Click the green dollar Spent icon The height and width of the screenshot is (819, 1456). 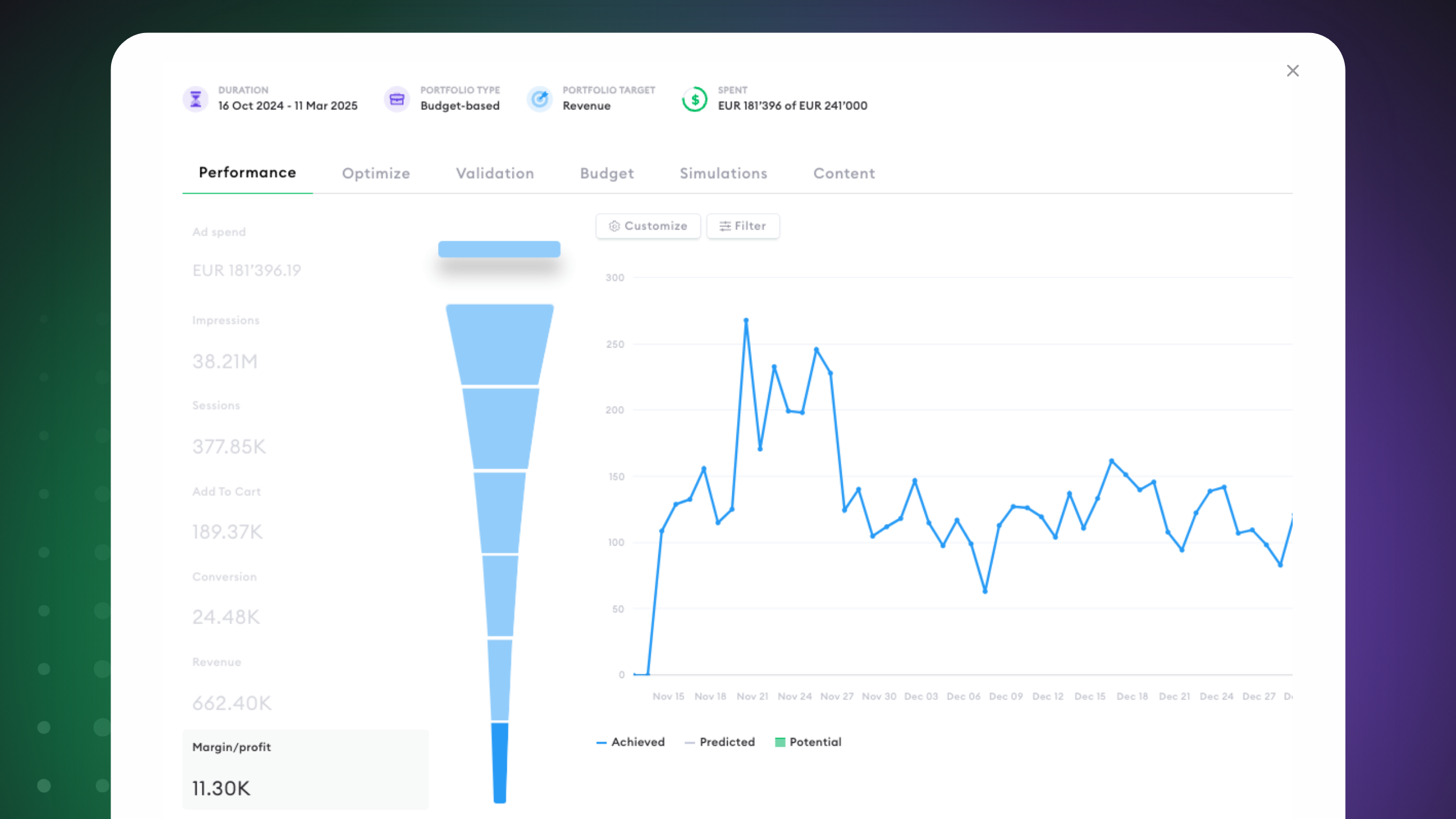click(x=694, y=99)
